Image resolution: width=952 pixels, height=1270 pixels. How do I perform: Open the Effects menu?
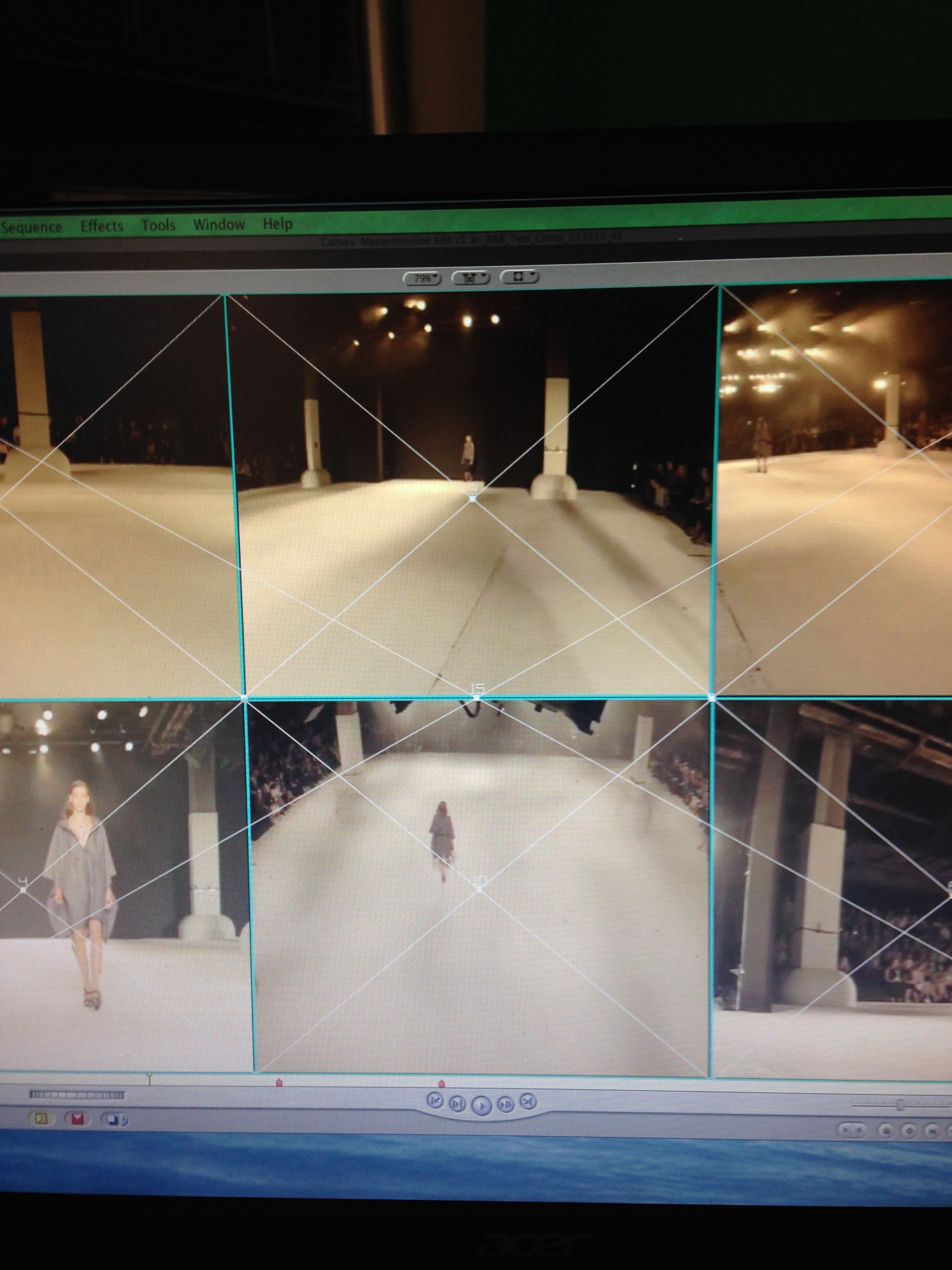pyautogui.click(x=102, y=226)
